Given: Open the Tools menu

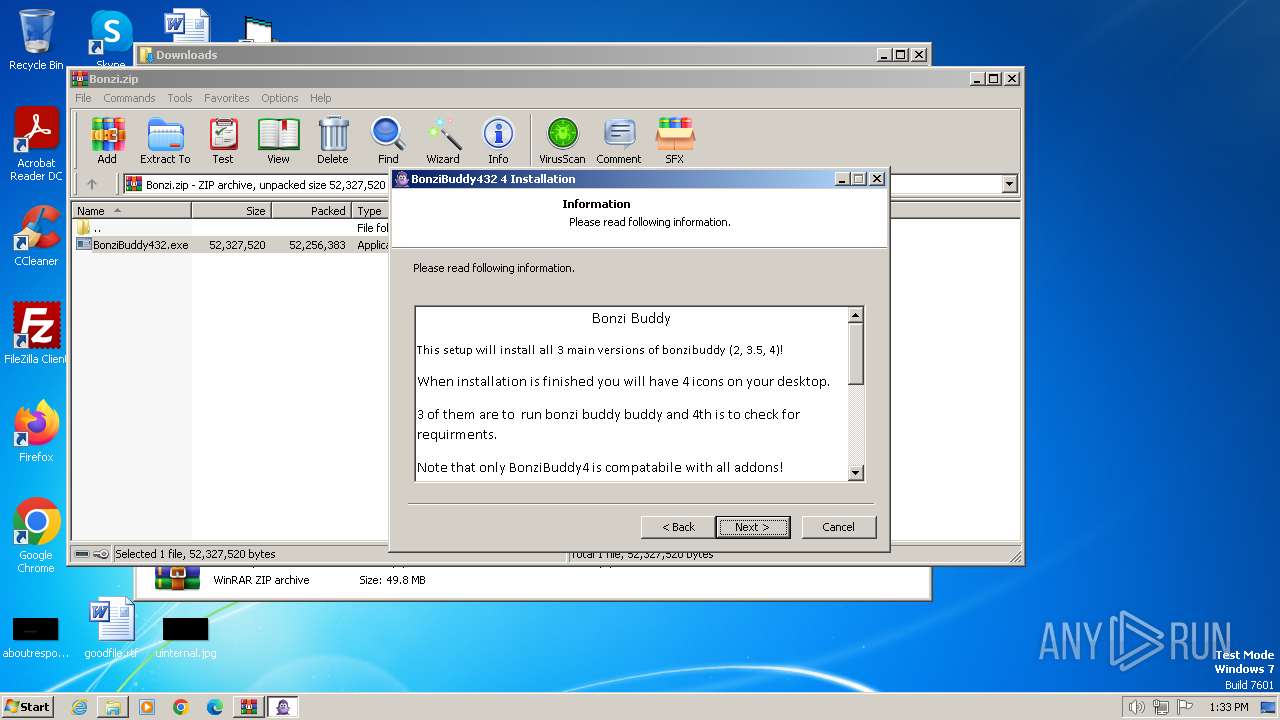Looking at the screenshot, I should tap(180, 98).
